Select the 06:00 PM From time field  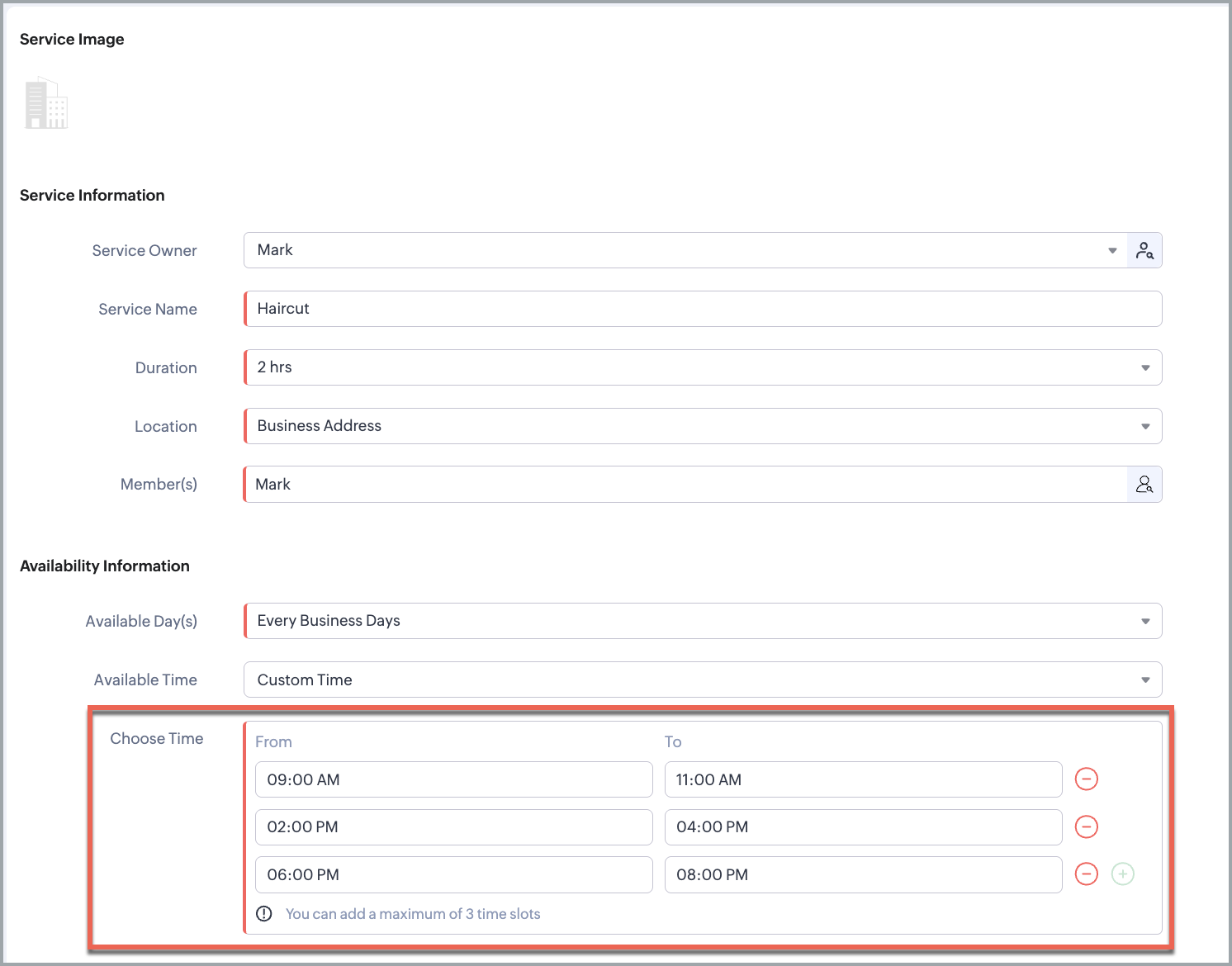point(454,874)
